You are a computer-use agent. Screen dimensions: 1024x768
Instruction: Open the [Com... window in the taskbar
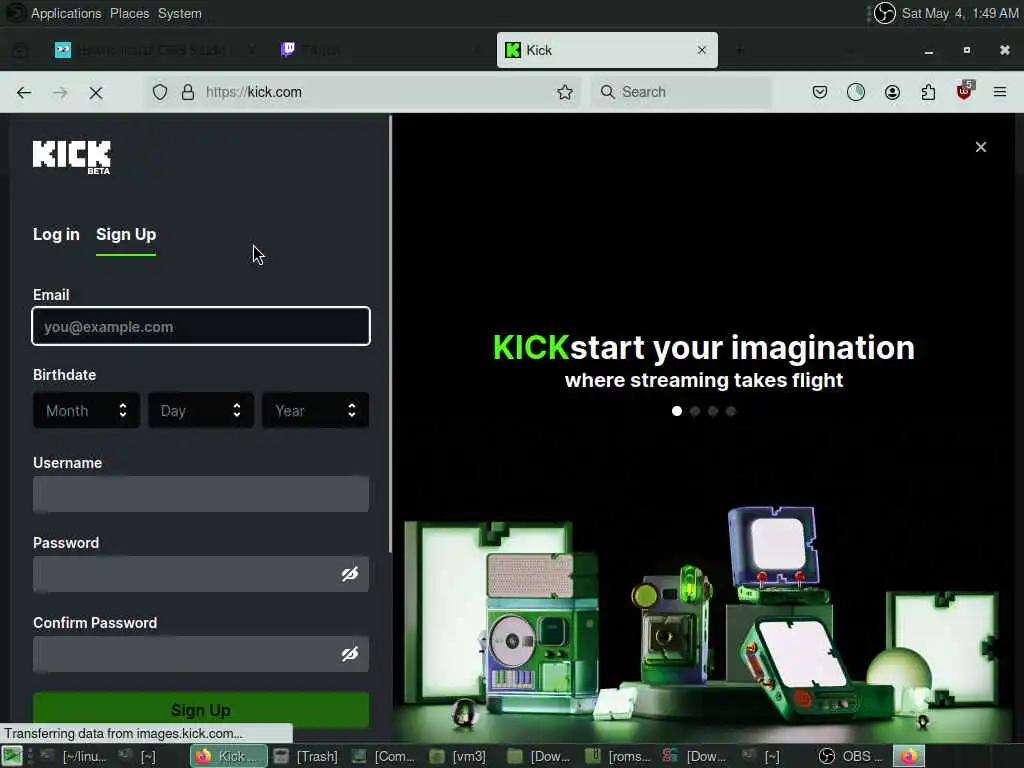[385, 756]
